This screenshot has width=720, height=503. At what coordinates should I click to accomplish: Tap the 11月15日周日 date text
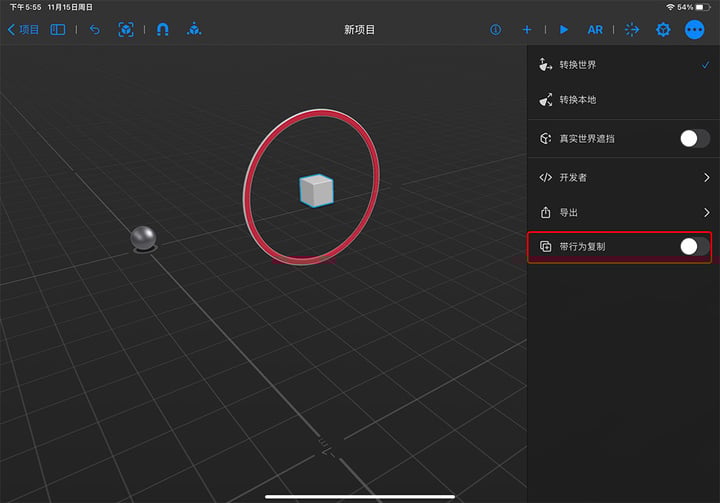click(70, 7)
